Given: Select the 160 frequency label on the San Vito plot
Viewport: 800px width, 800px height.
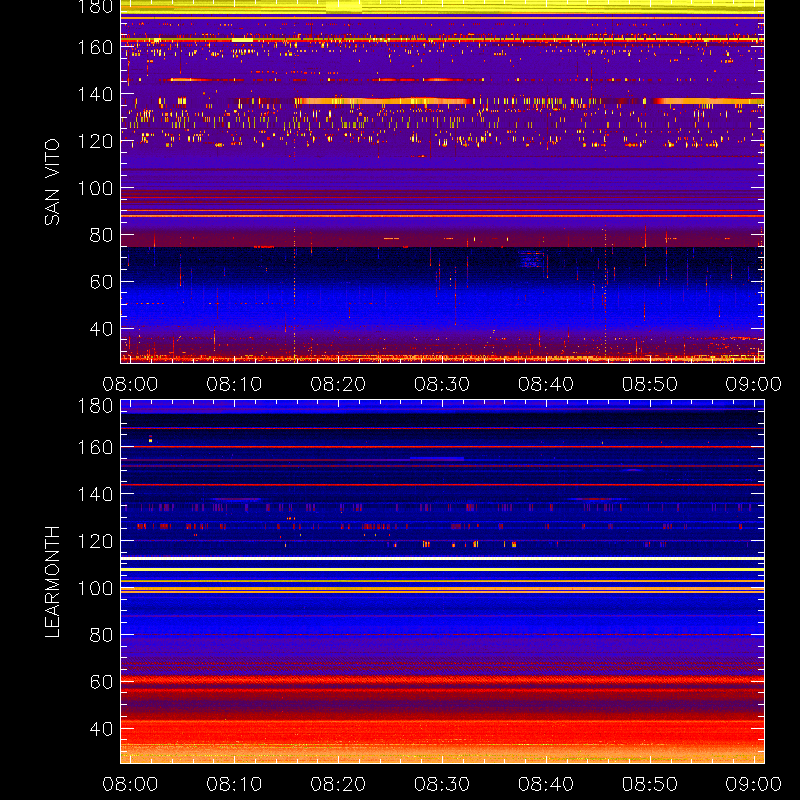Looking at the screenshot, I should click(95, 47).
